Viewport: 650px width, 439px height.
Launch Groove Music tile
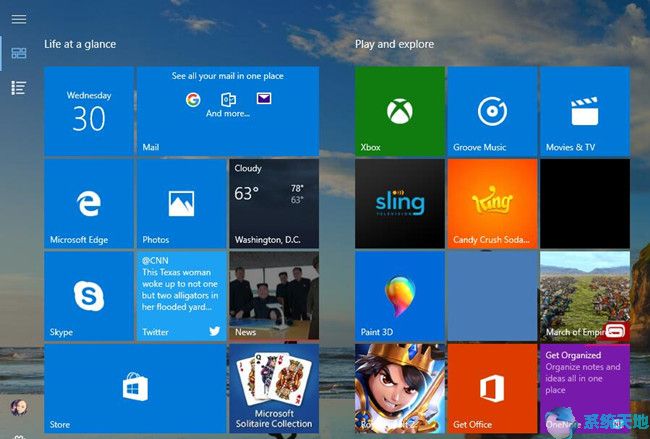(x=492, y=111)
